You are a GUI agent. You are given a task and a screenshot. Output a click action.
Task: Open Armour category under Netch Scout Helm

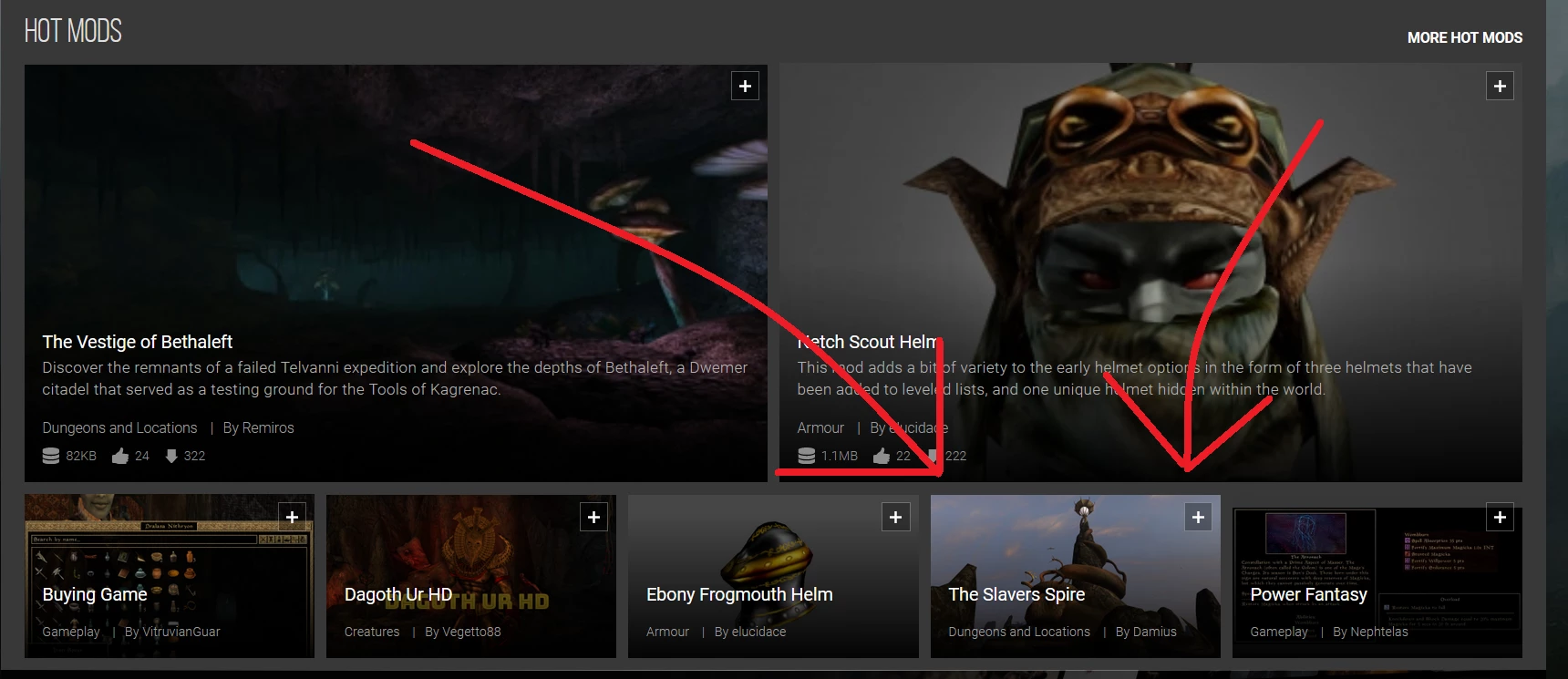pos(820,427)
